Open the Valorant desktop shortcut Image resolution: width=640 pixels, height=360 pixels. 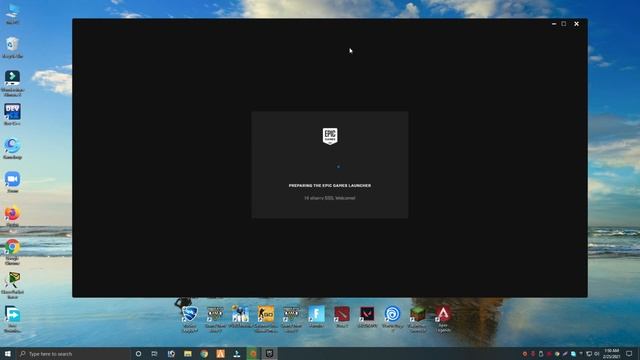click(367, 317)
